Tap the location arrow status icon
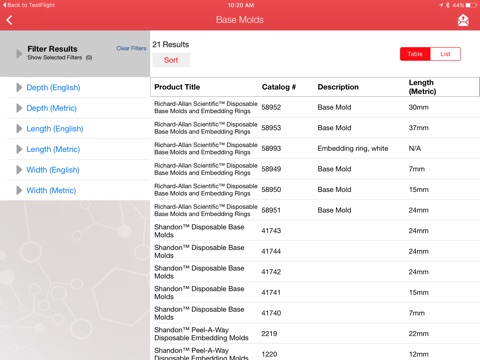Viewport: 480px width, 360px height. pos(441,5)
